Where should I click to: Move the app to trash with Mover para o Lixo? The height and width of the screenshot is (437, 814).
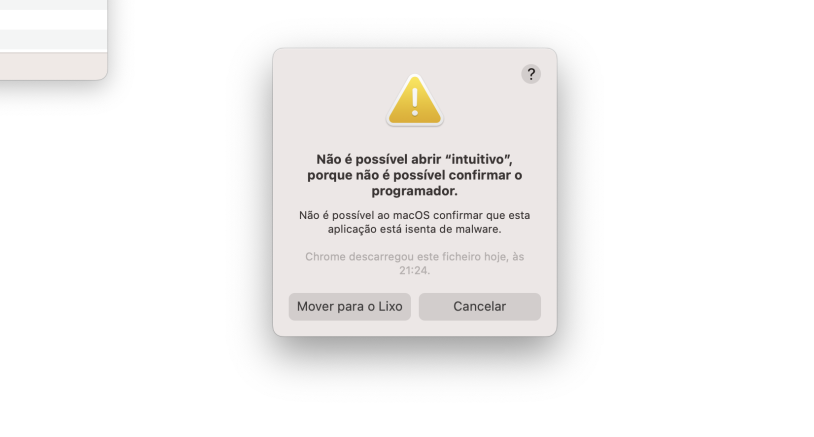349,306
